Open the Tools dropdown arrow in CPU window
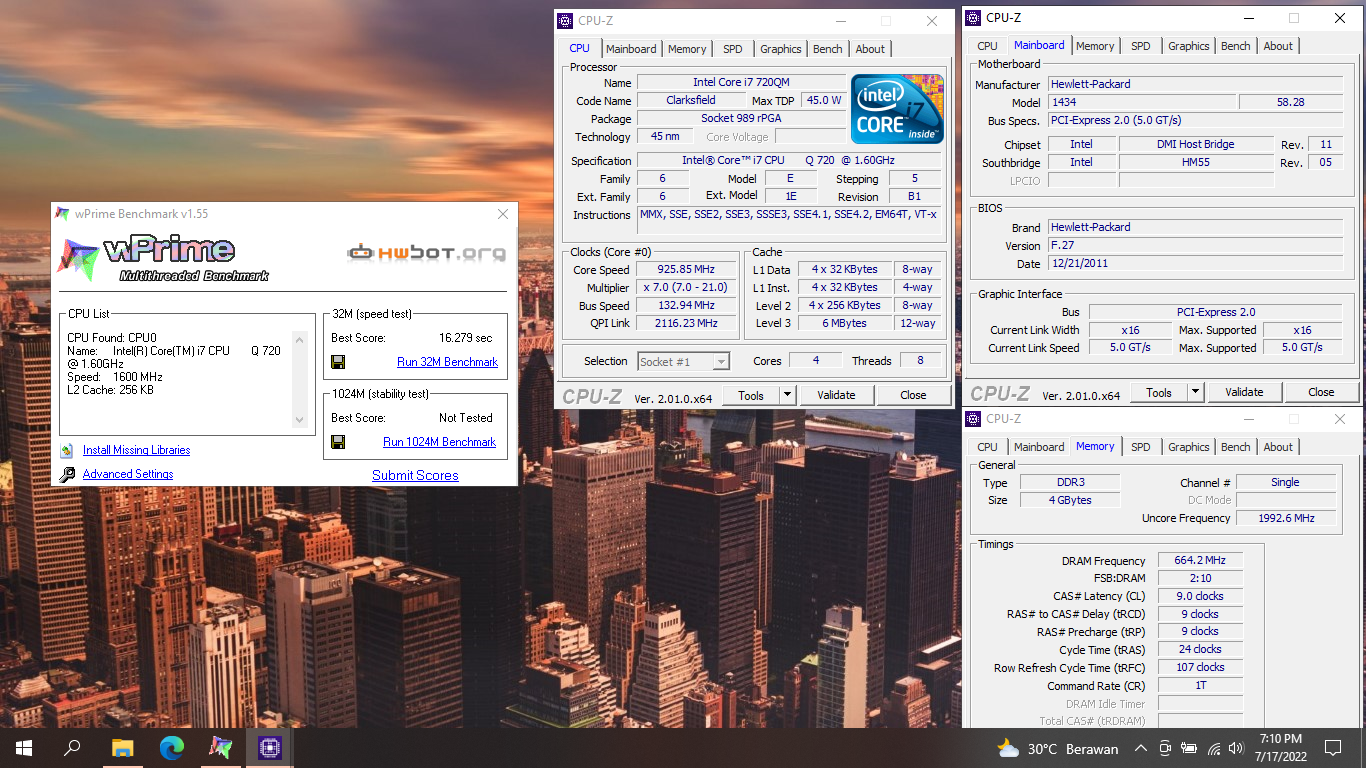This screenshot has width=1366, height=768. 787,395
